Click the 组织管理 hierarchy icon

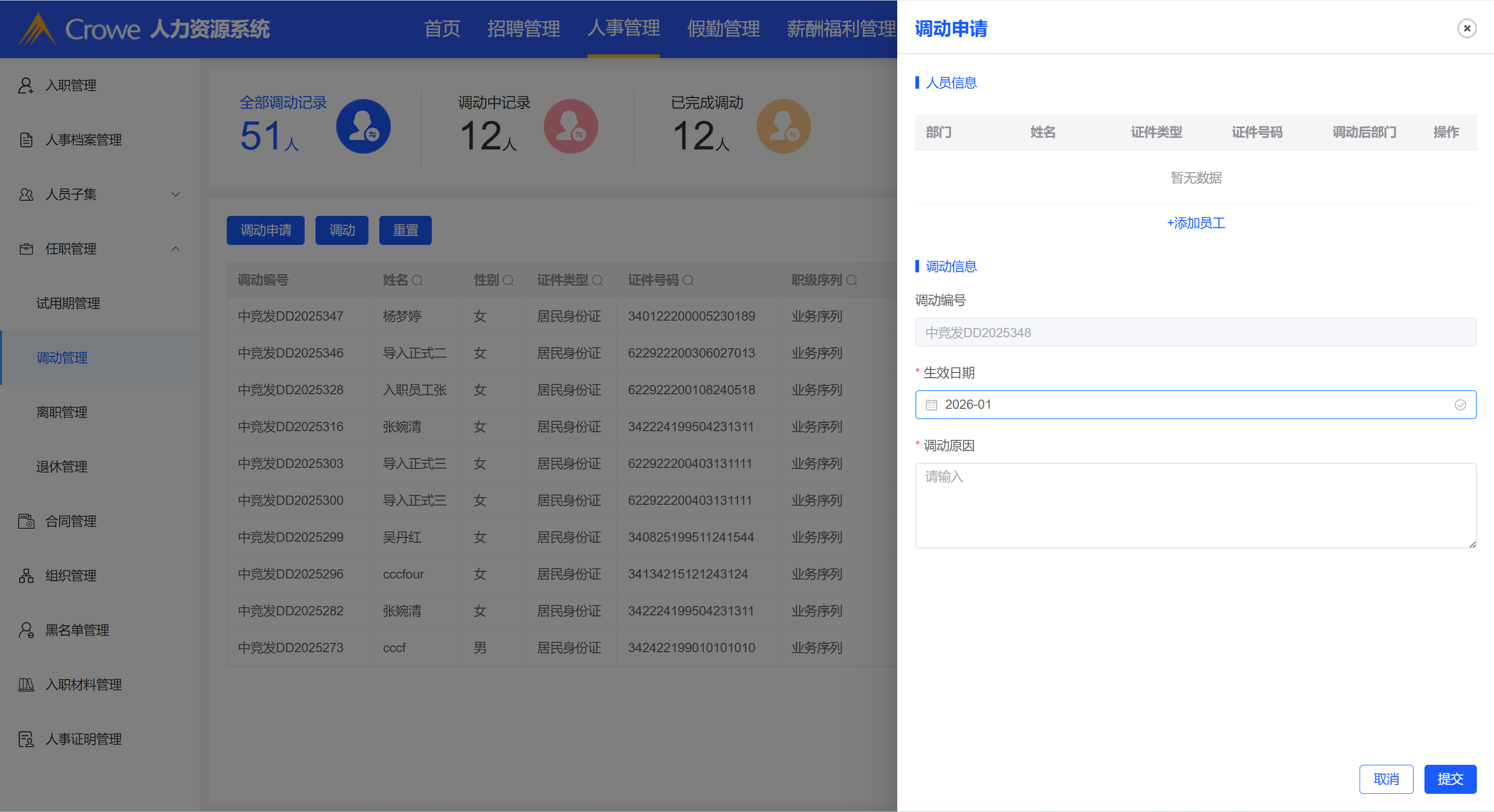(25, 575)
